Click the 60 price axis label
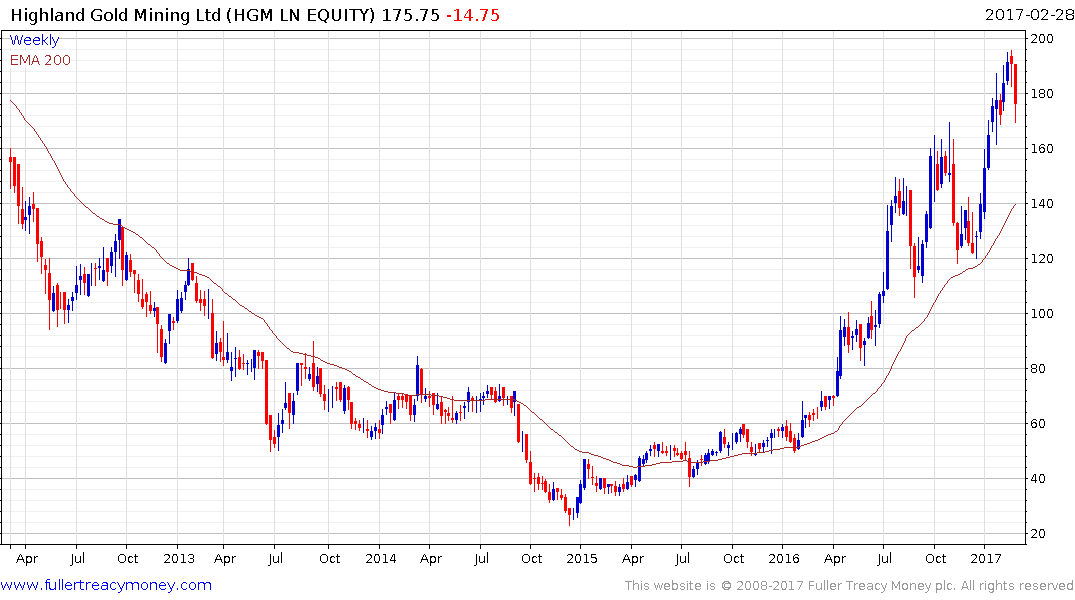This screenshot has width=1075, height=600. pos(1038,423)
